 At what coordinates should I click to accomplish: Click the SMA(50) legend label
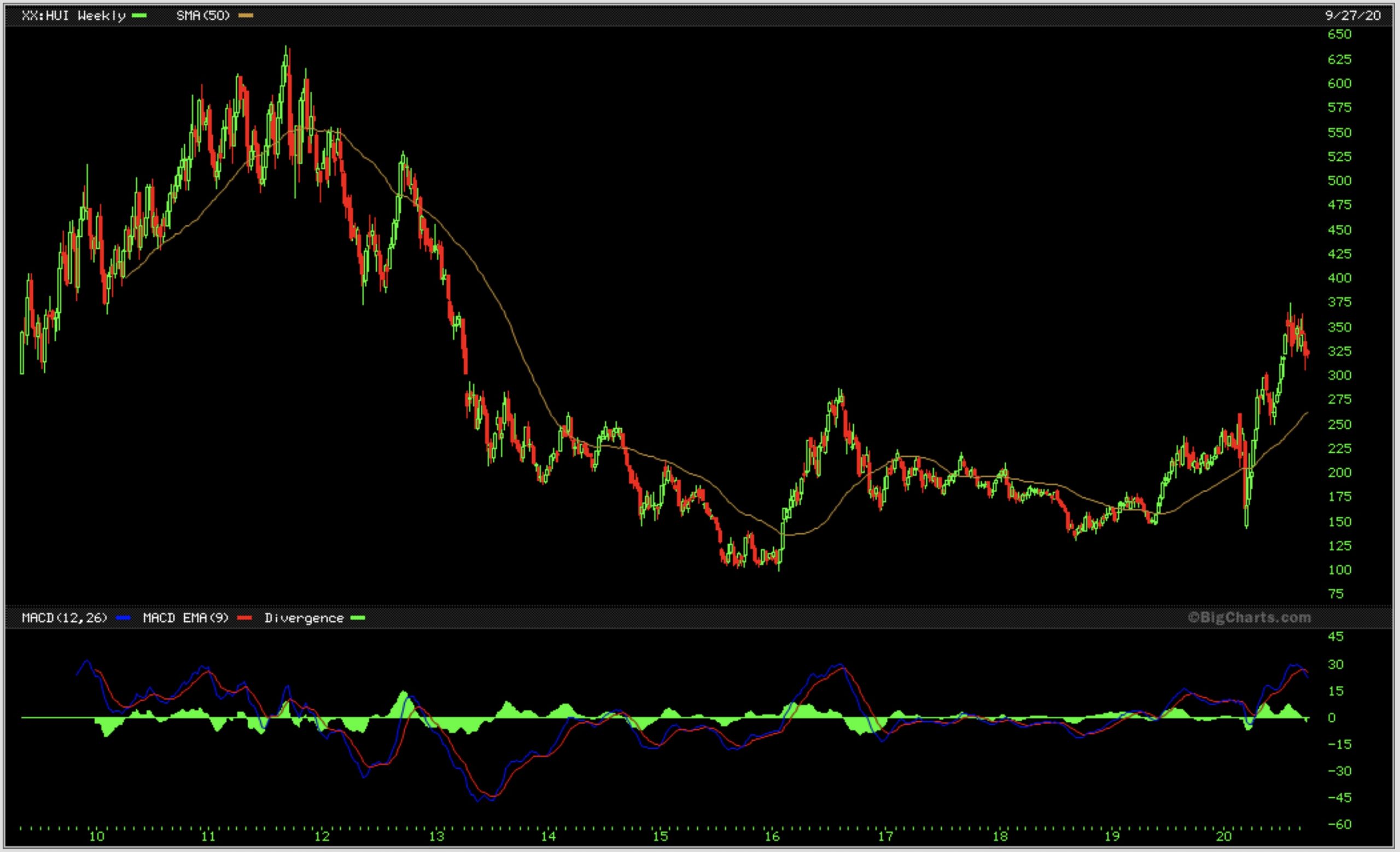[203, 16]
